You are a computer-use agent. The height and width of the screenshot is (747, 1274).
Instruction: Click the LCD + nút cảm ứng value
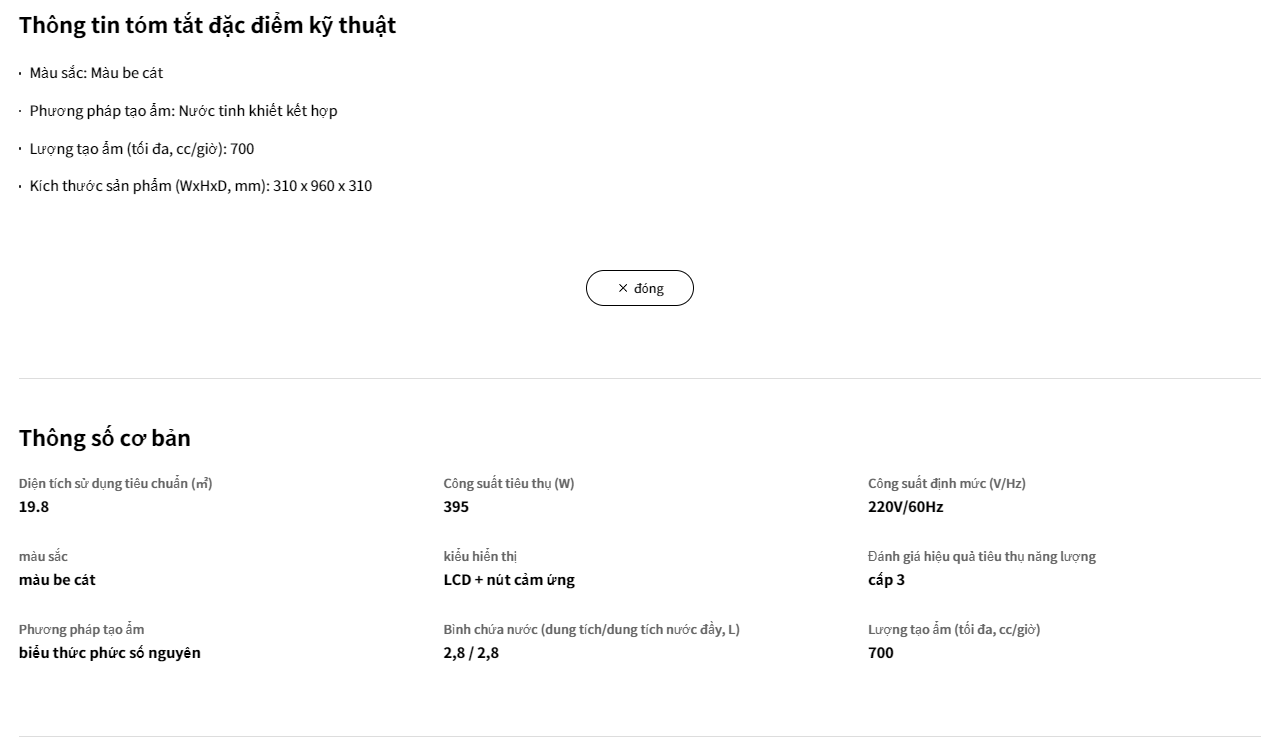point(509,580)
